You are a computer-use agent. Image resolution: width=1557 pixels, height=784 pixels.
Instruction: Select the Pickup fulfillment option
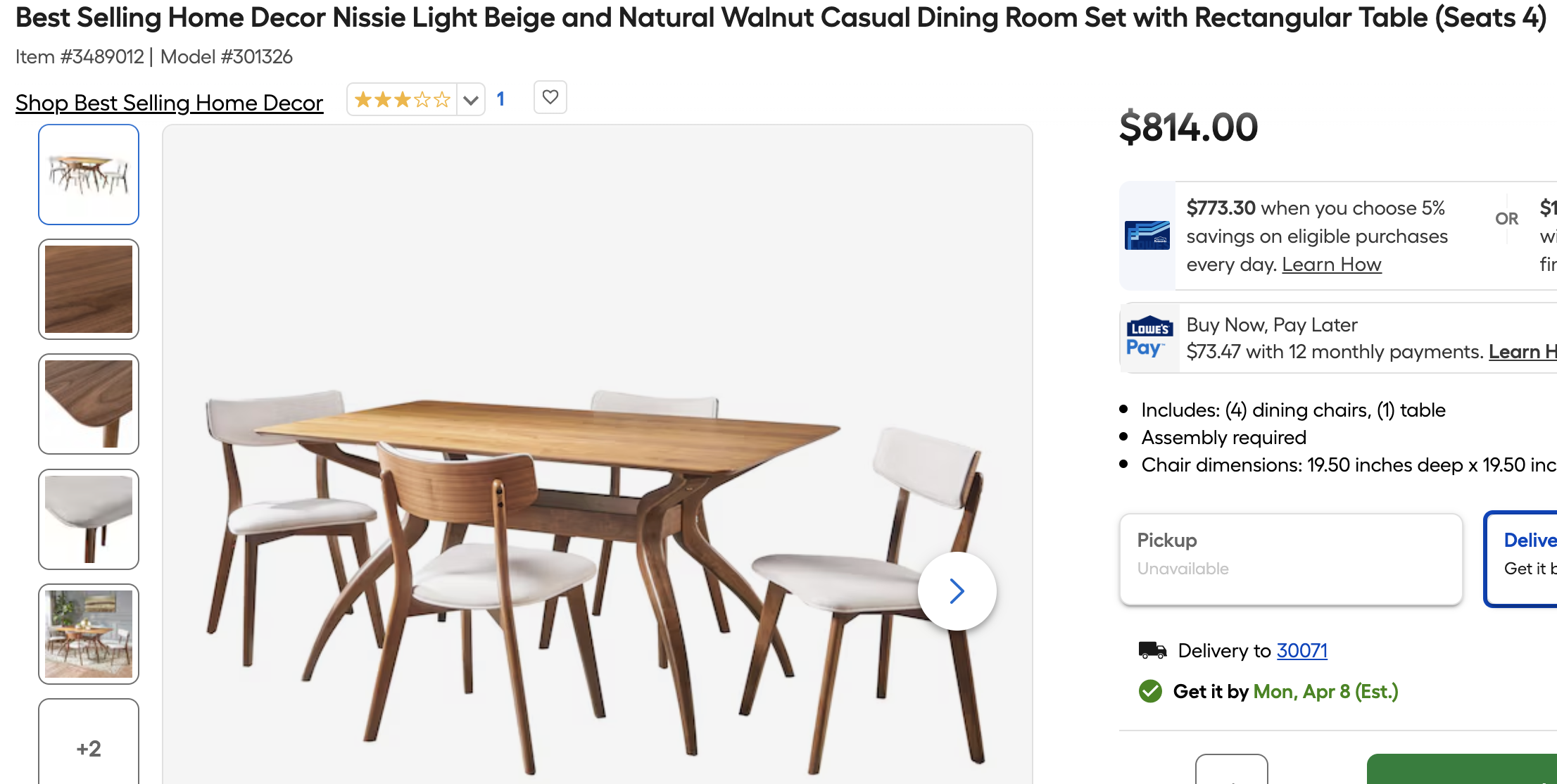1290,559
